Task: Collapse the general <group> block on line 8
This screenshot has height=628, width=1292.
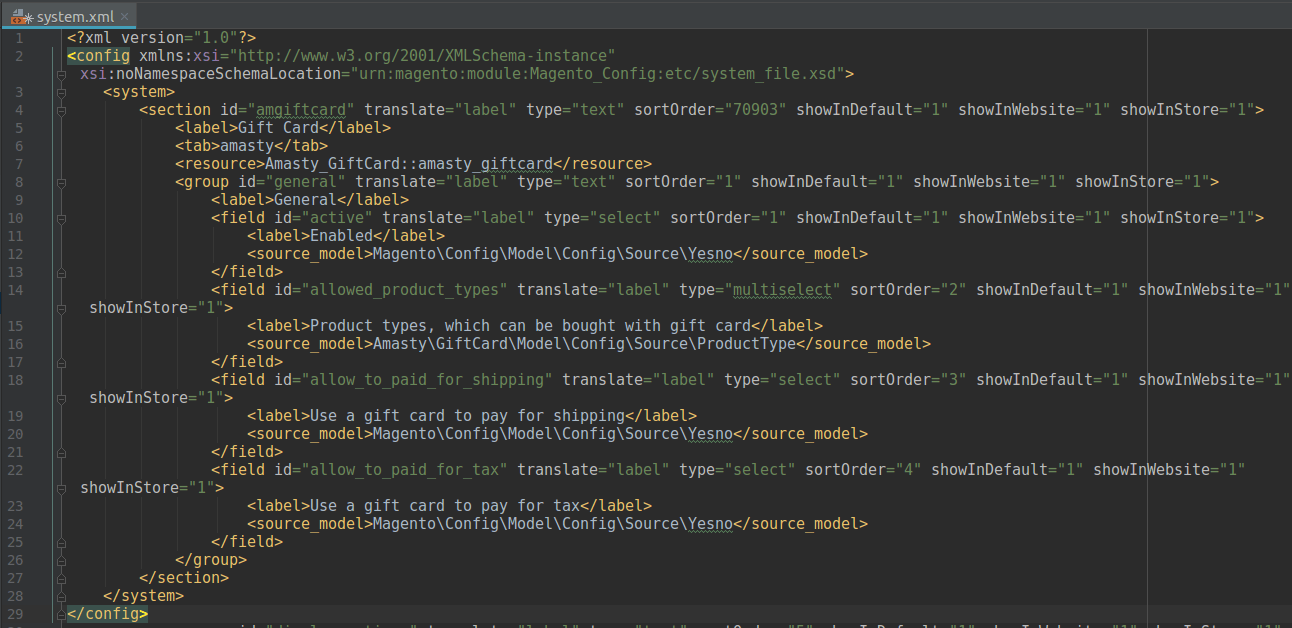Action: tap(61, 182)
